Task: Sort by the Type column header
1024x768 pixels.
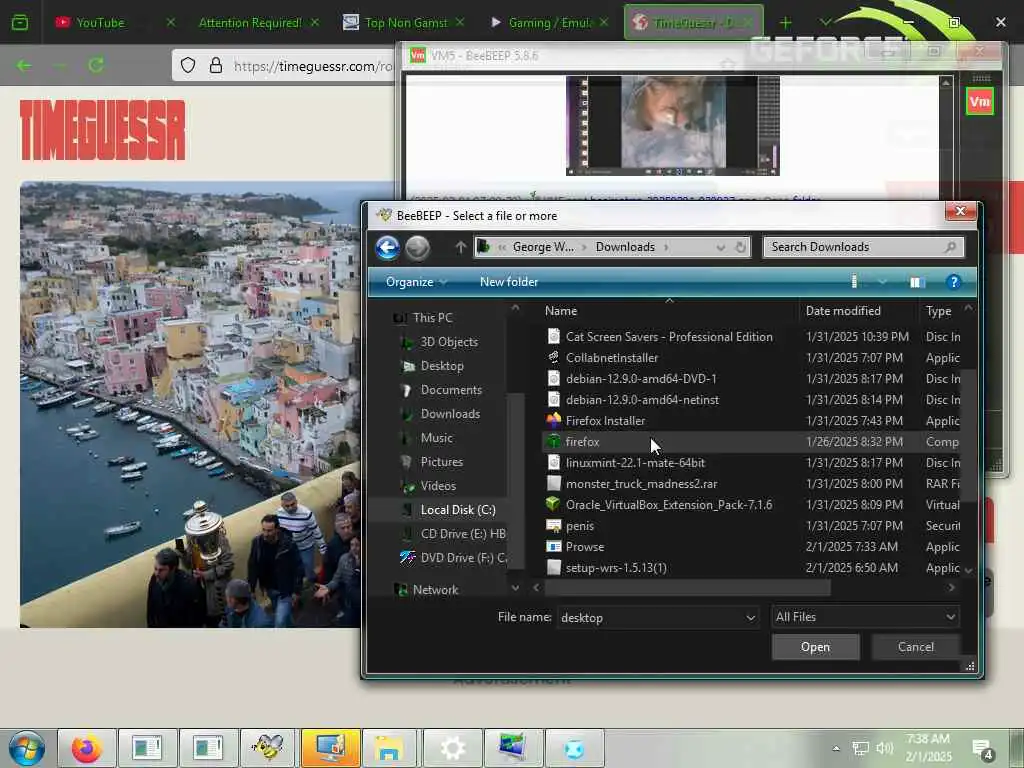Action: [x=939, y=311]
